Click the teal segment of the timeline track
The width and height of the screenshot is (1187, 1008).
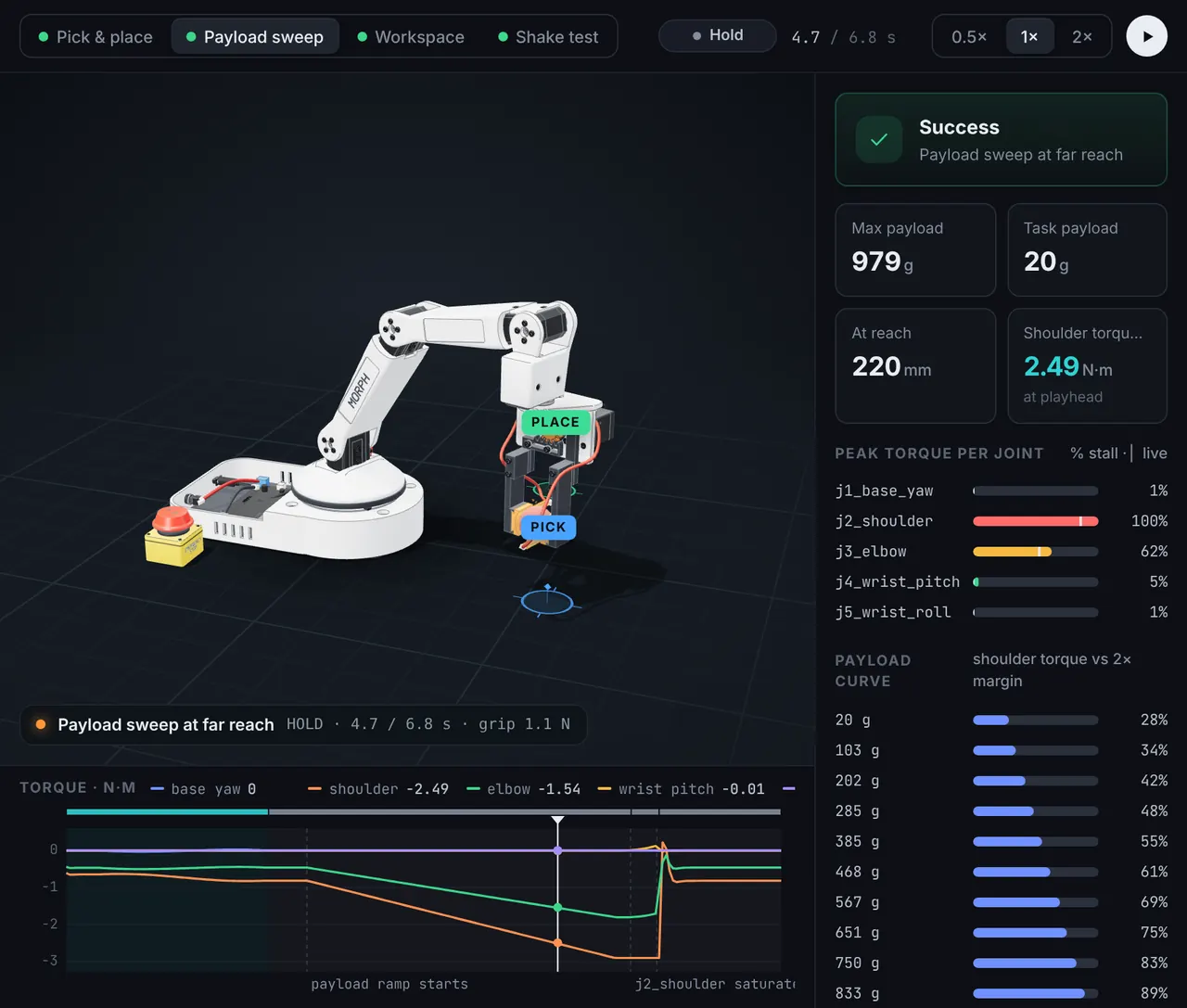pos(167,811)
